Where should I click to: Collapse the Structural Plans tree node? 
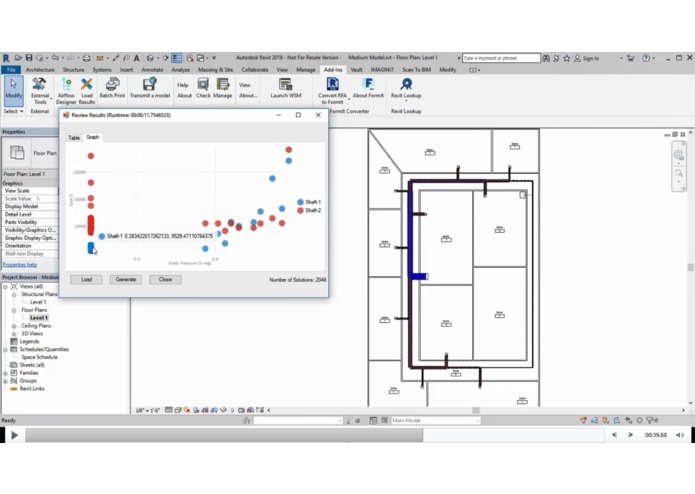point(14,294)
